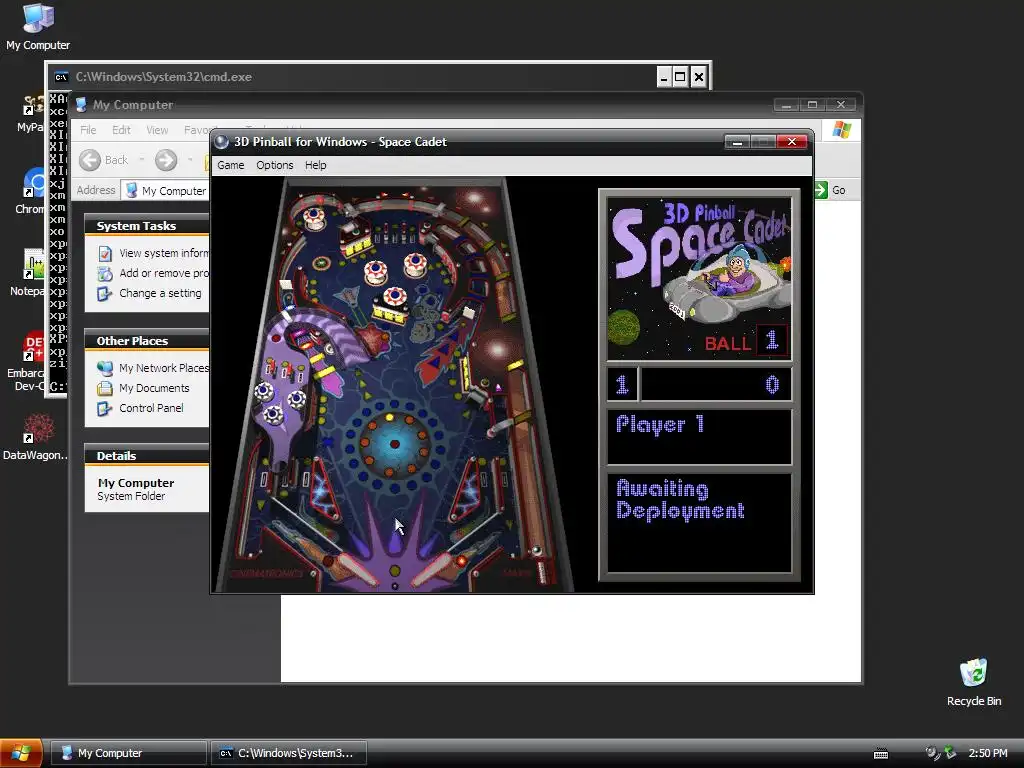The image size is (1024, 768).
Task: Open View menu in My Computer window
Action: tap(157, 130)
